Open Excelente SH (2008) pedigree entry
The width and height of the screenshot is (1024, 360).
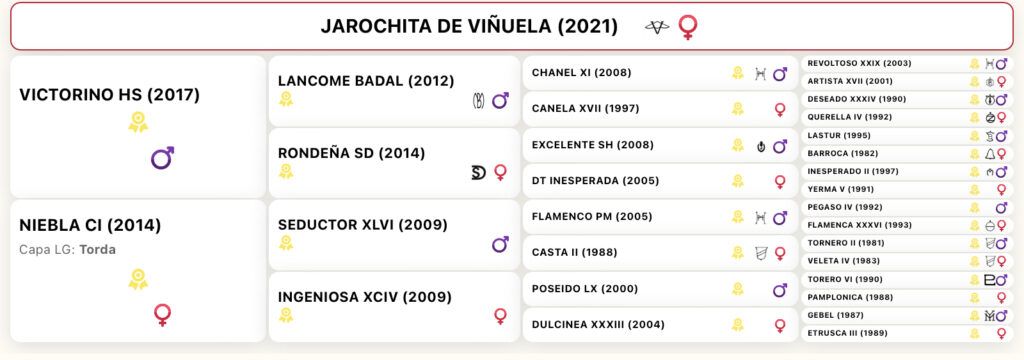(x=661, y=145)
